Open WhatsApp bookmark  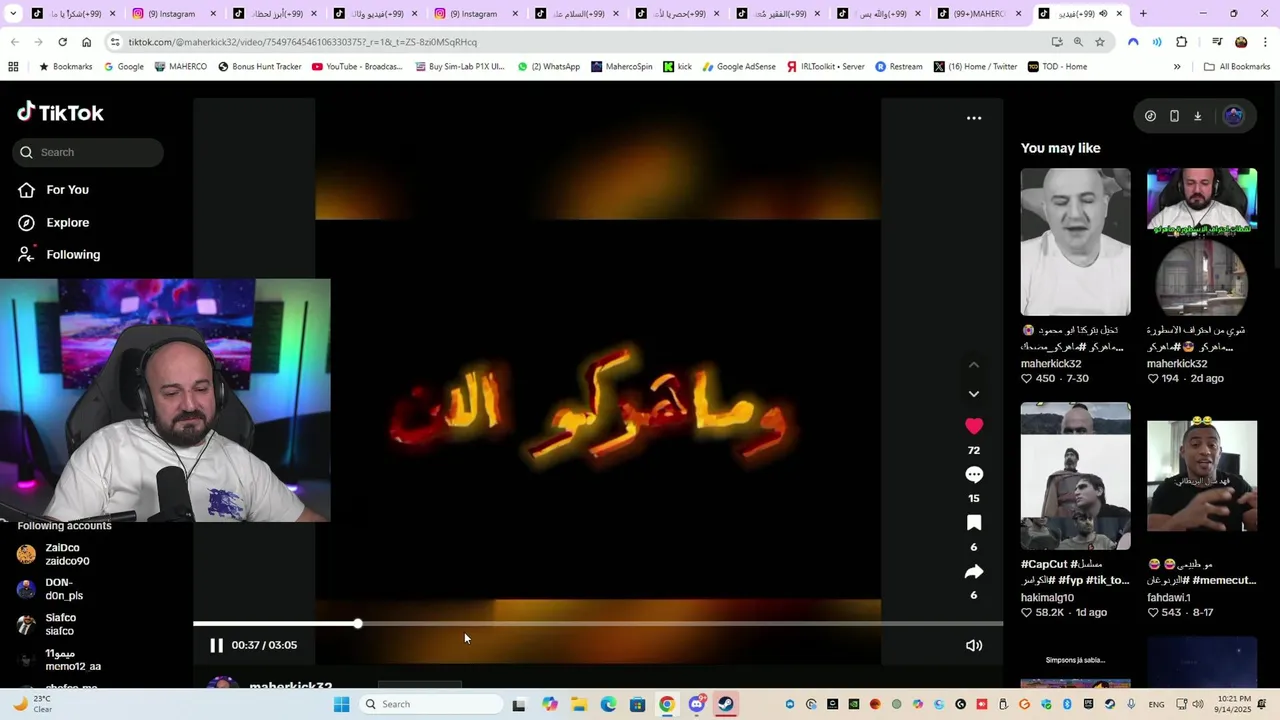point(548,67)
